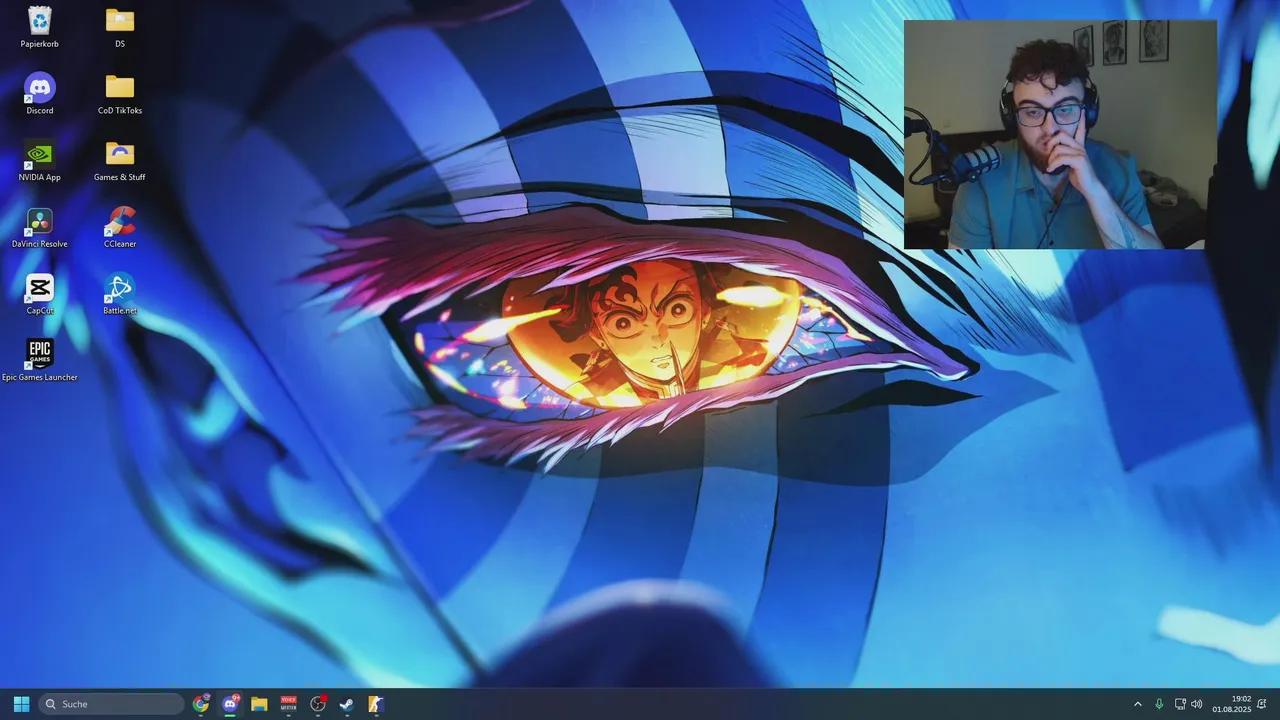Select the DaVinci Resolve shortcut
This screenshot has height=720, width=1280.
click(40, 228)
